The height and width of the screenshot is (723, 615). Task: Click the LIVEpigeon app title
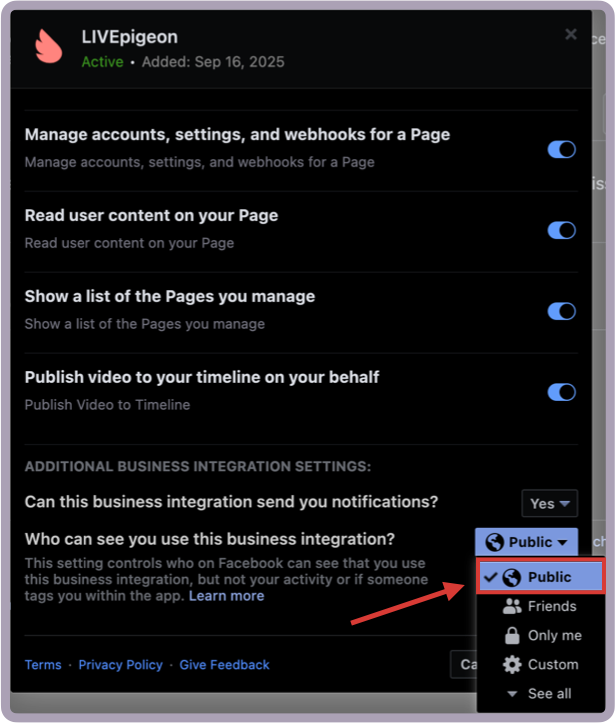[130, 37]
